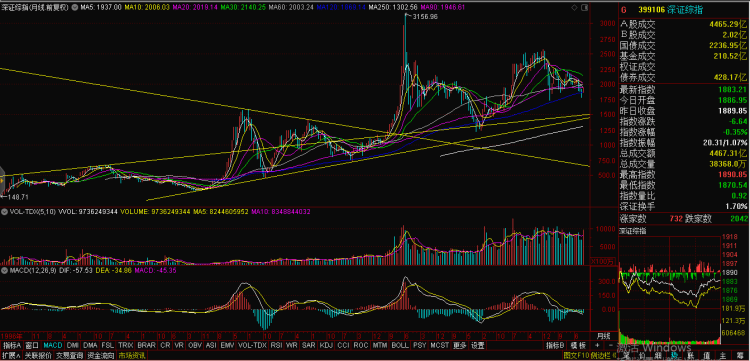Click the 更多 indicators button
750x361 pixels.
tap(460, 345)
